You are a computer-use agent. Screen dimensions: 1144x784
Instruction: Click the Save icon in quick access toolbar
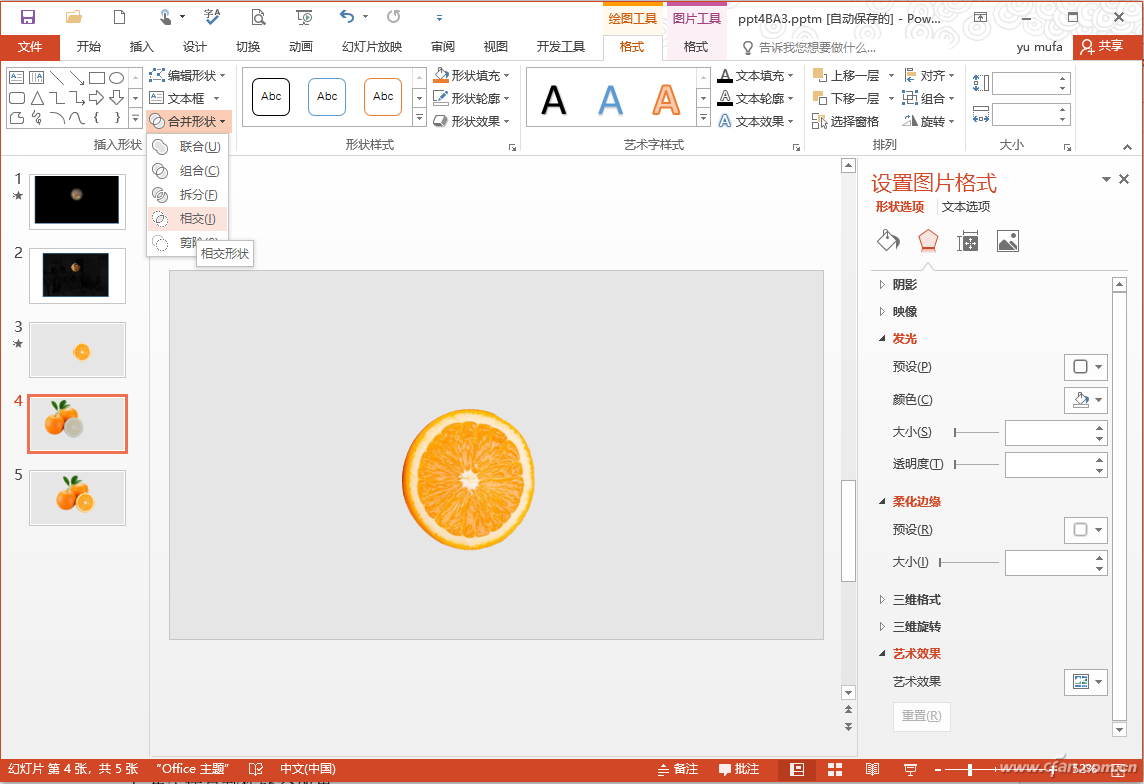(28, 17)
